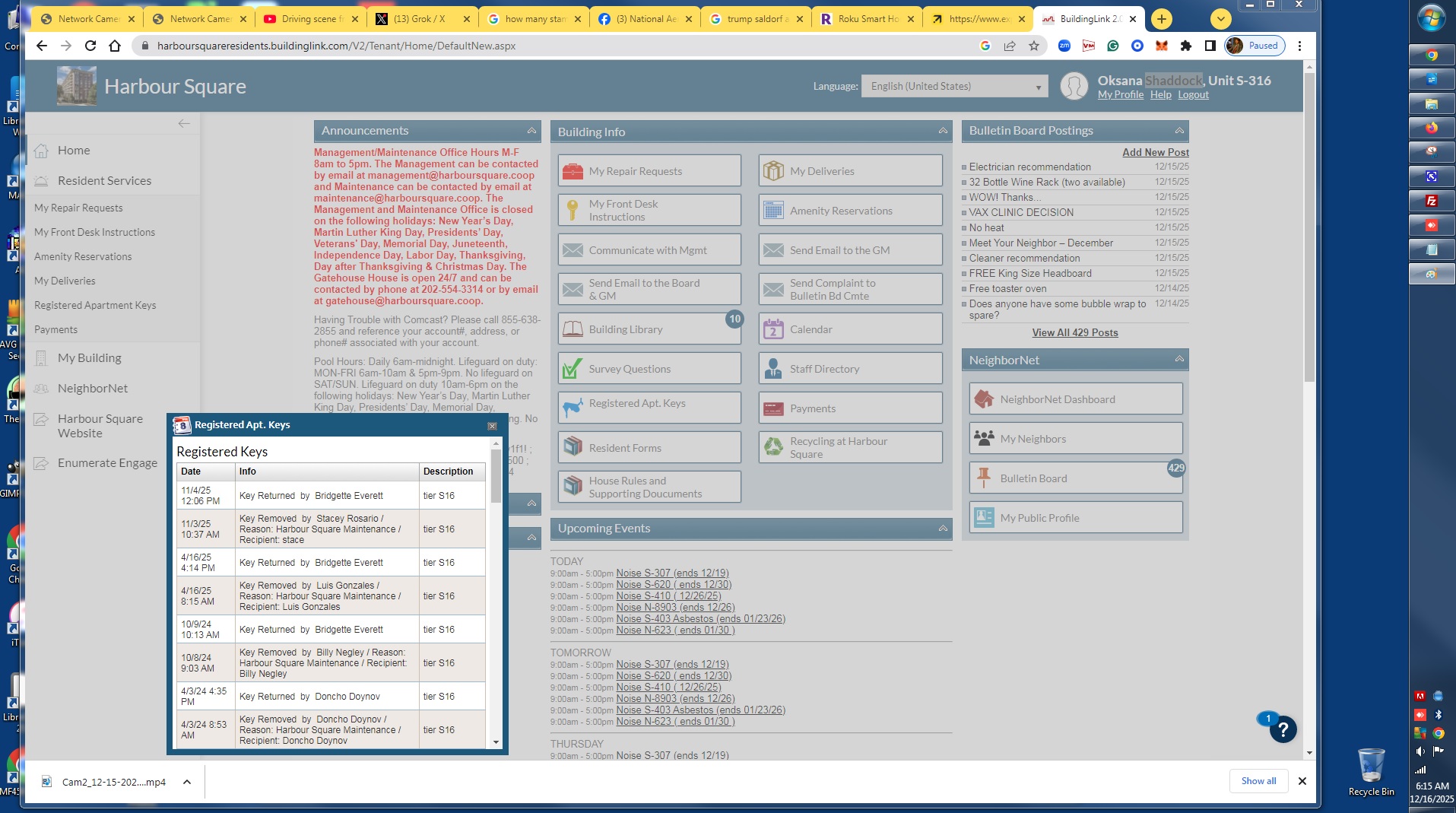Open My Repair Requests toolbox icon
1456x813 pixels.
[x=573, y=171]
